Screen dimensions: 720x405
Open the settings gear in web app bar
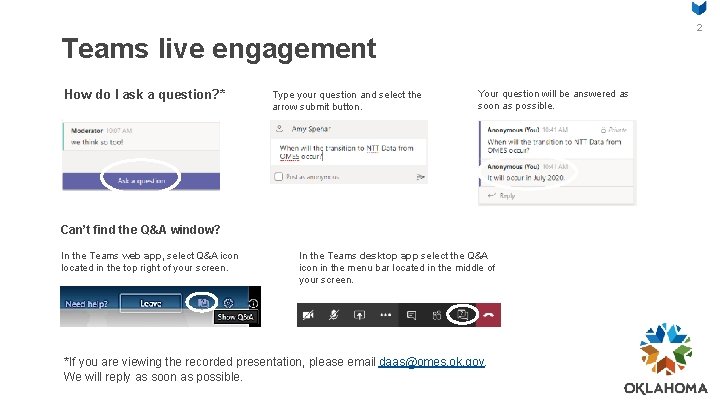point(228,303)
